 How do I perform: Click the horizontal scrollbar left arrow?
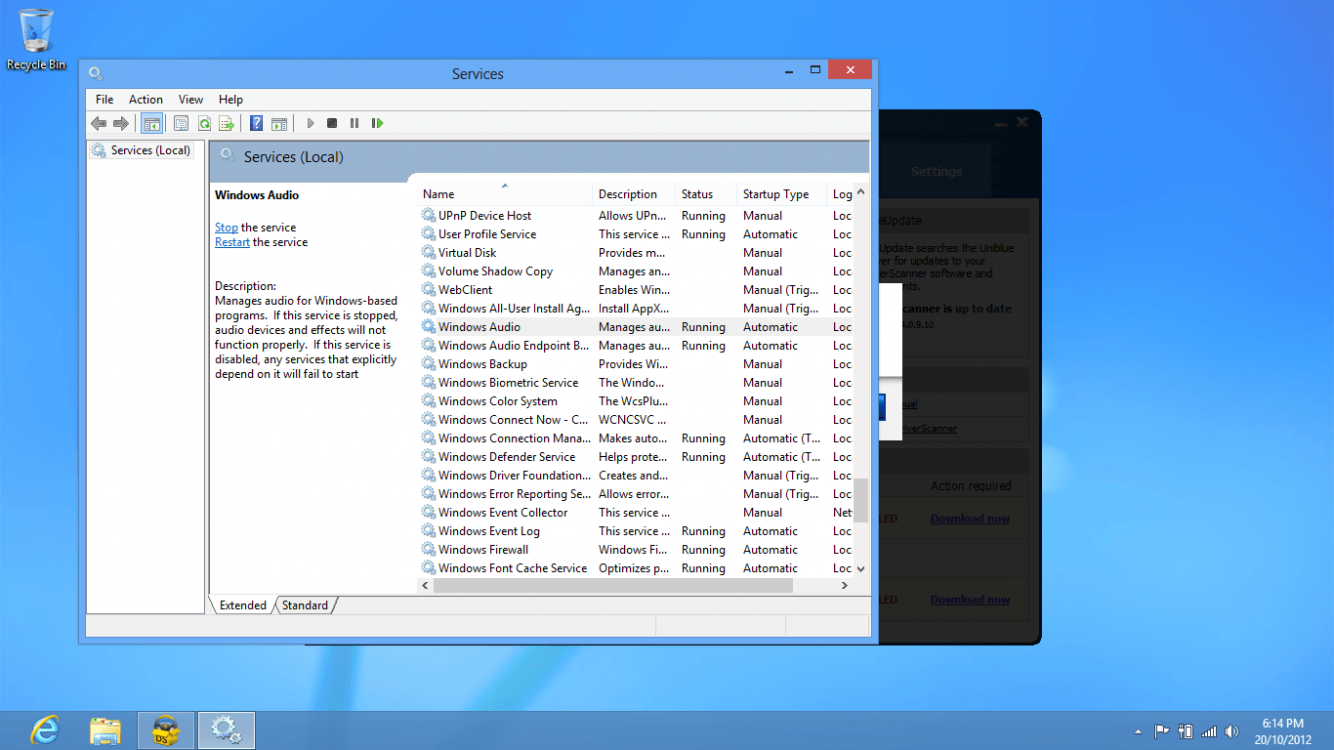[x=426, y=585]
